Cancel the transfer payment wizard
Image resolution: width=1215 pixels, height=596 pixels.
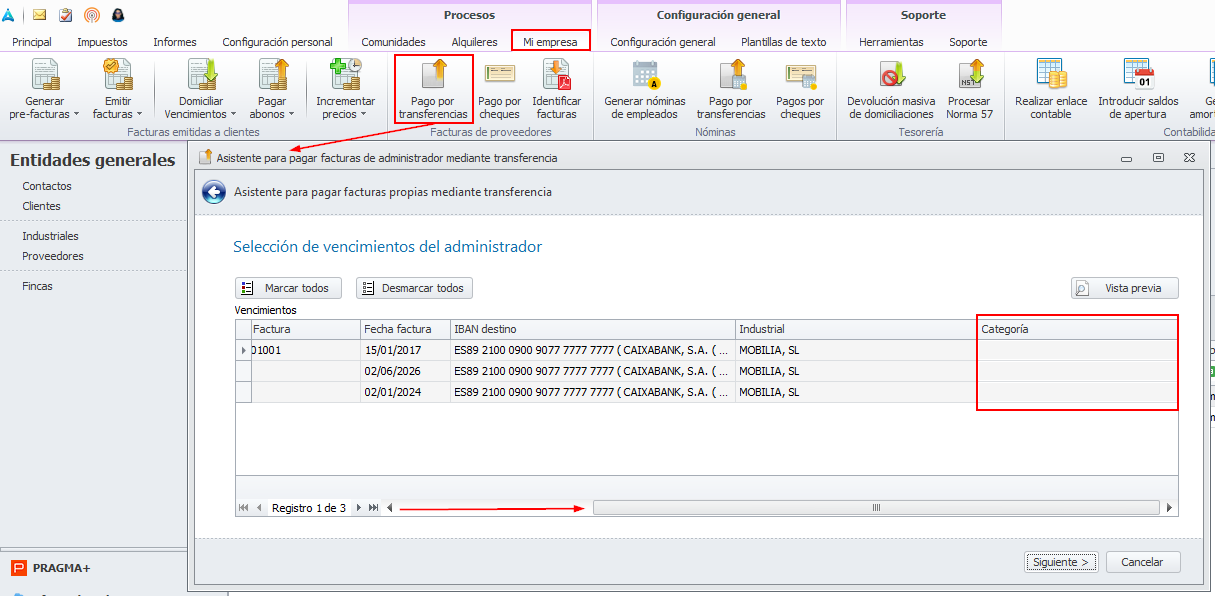tap(1142, 562)
